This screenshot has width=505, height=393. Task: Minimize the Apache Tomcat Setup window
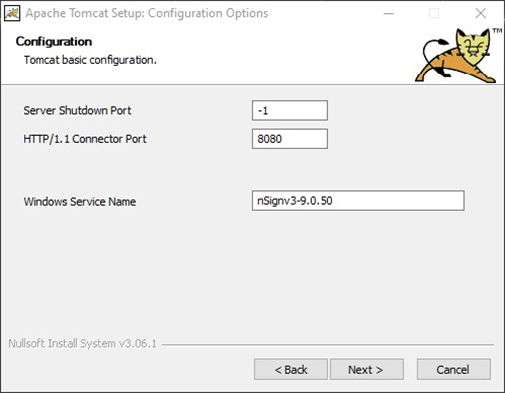coord(389,14)
